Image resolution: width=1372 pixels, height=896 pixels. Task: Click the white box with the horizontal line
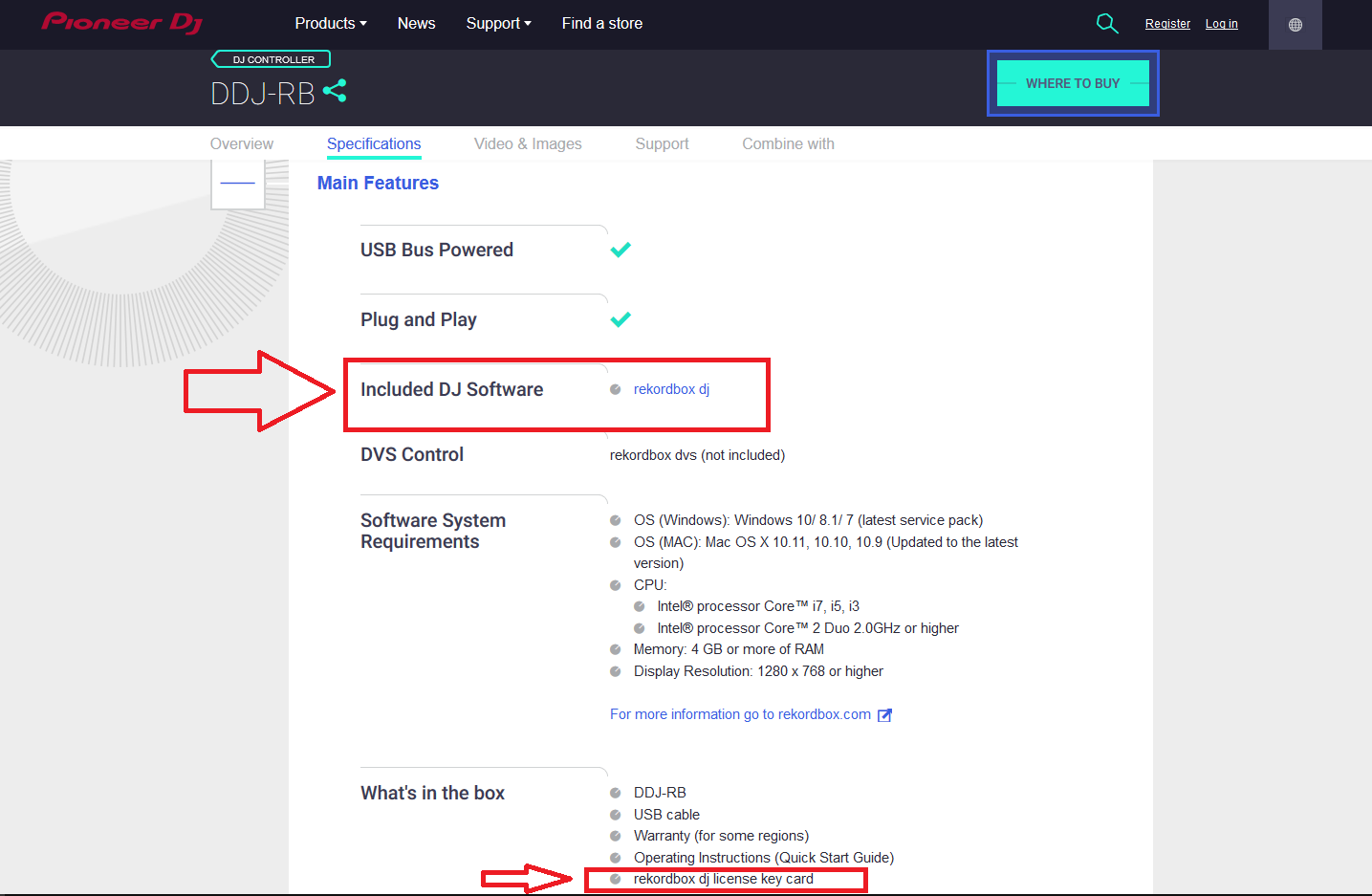238,184
